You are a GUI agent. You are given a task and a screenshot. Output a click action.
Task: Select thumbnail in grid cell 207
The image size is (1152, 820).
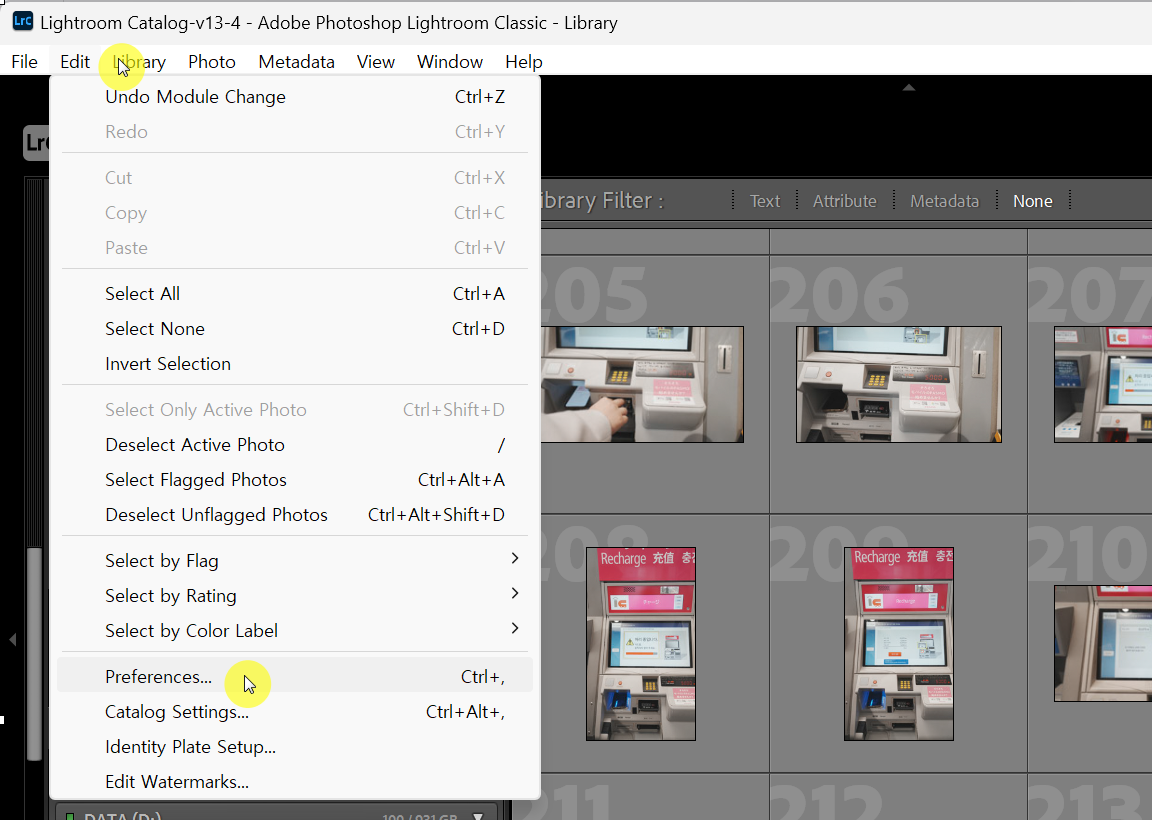(x=1103, y=384)
